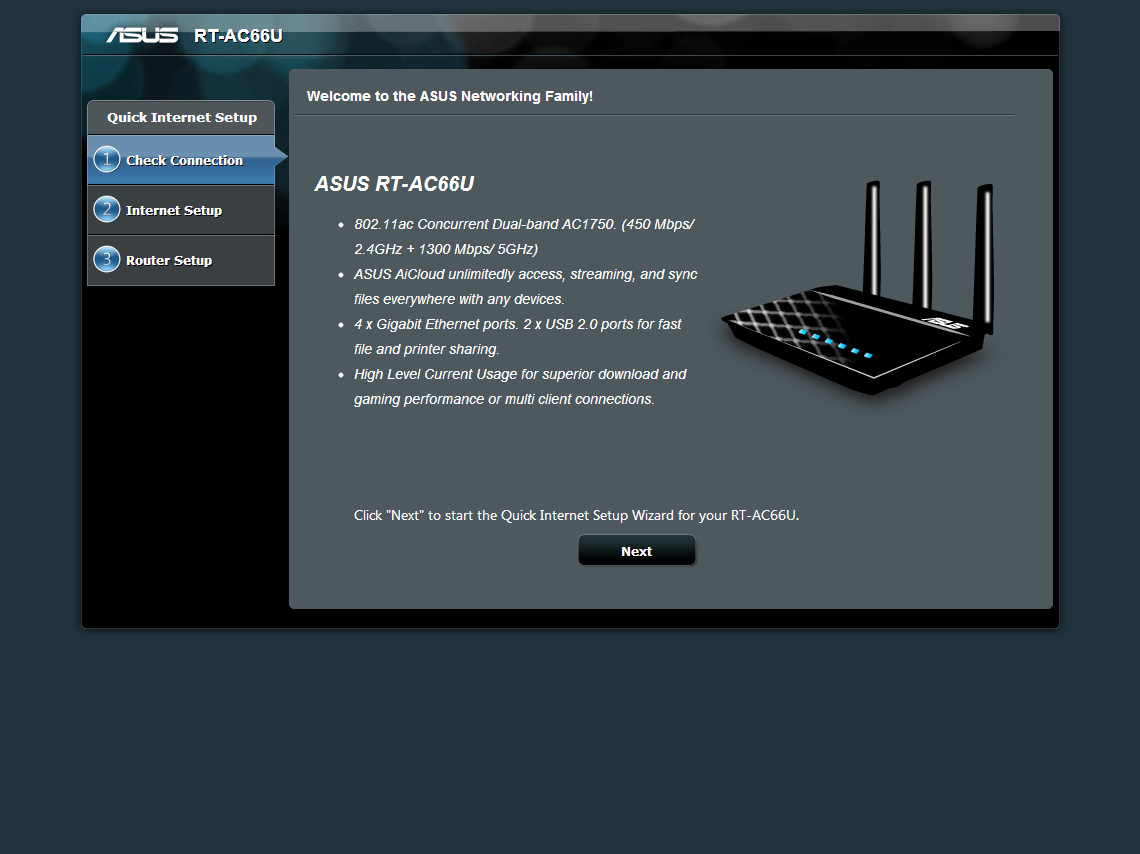Click the "Next" instruction sentence
Viewport: 1140px width, 854px height.
pos(576,514)
